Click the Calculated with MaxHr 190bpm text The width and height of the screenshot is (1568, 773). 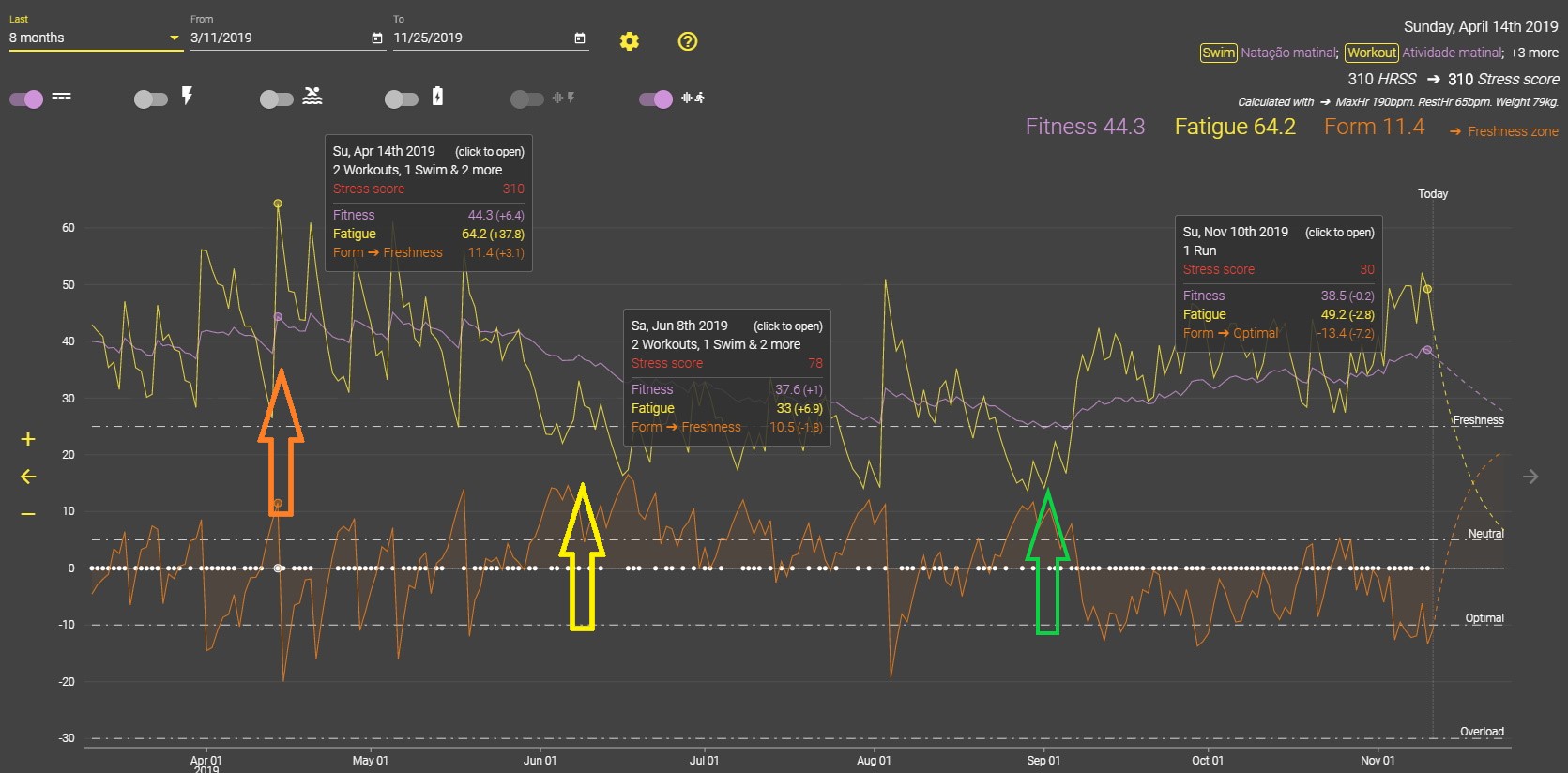pos(1398,102)
